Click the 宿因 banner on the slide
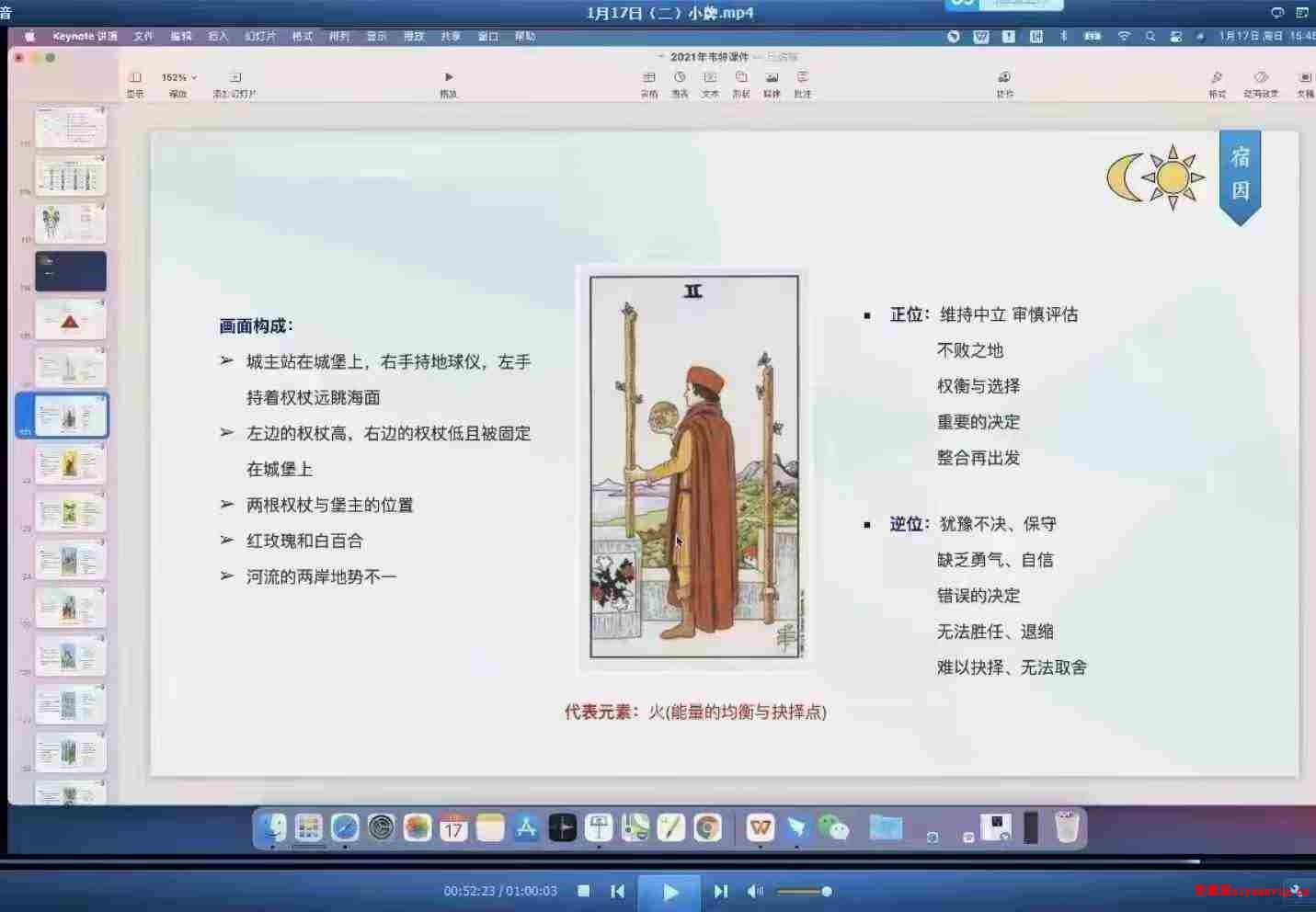 point(1240,177)
